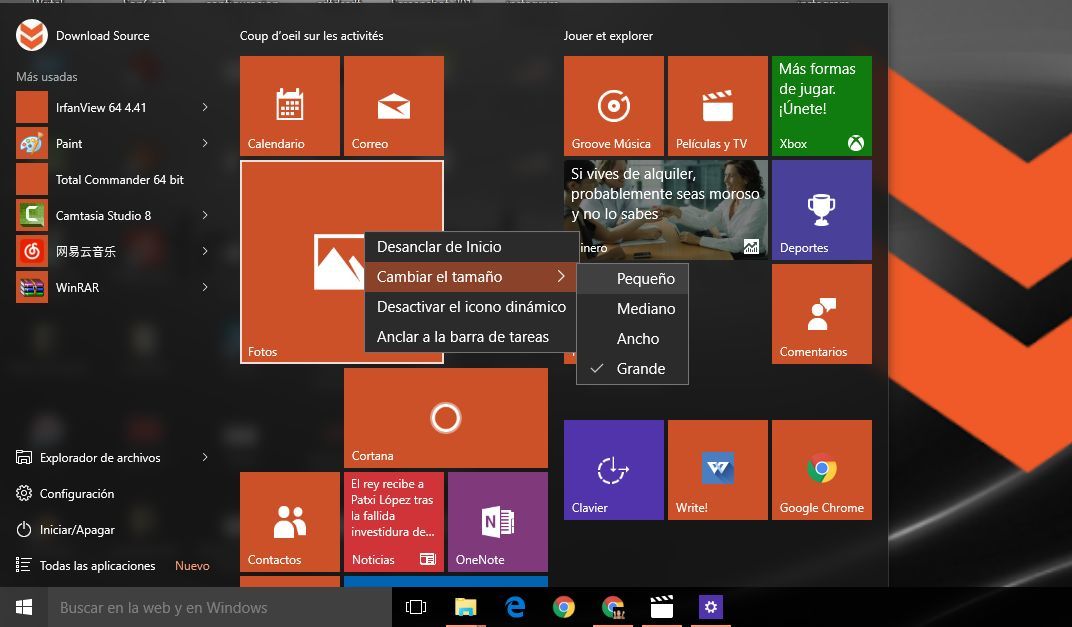Image resolution: width=1072 pixels, height=627 pixels.
Task: Choose the Pequeño tile size
Action: (632, 279)
